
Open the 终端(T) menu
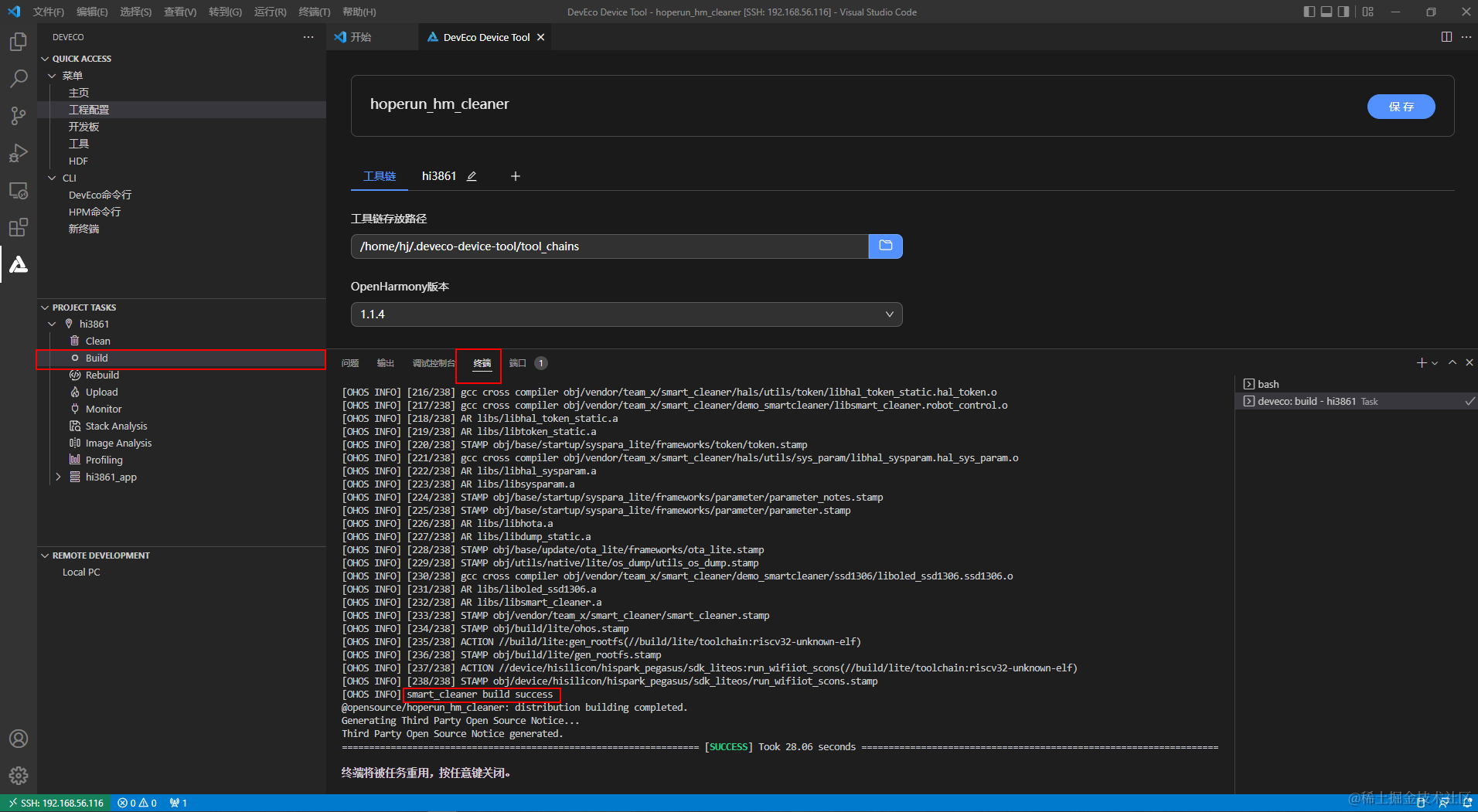pyautogui.click(x=315, y=12)
